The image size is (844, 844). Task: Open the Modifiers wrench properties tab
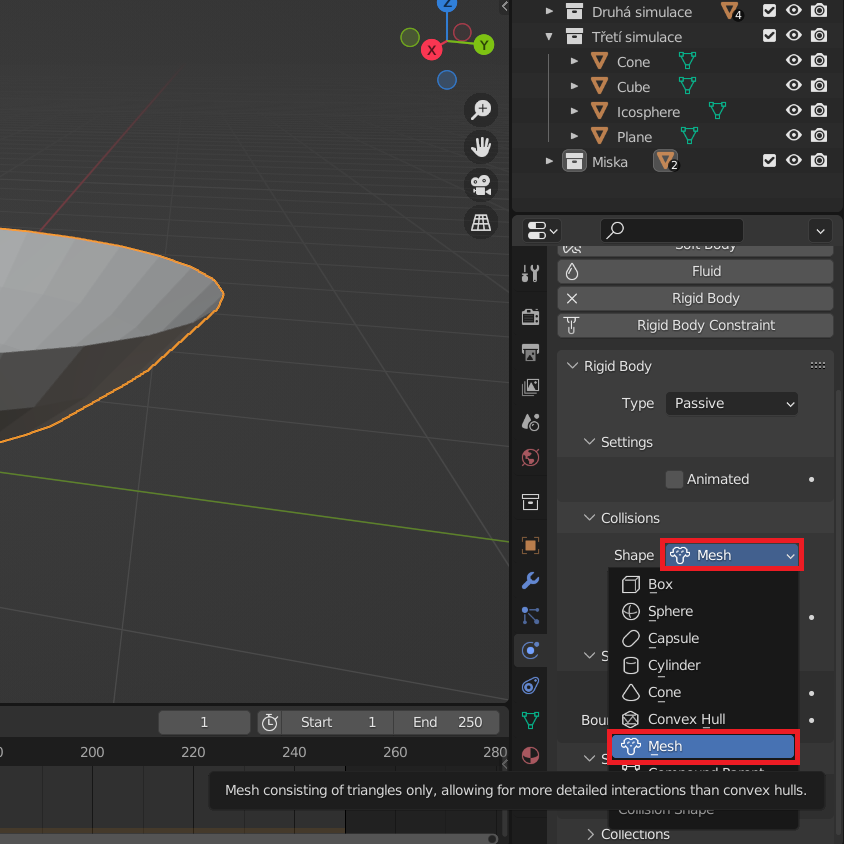[530, 580]
